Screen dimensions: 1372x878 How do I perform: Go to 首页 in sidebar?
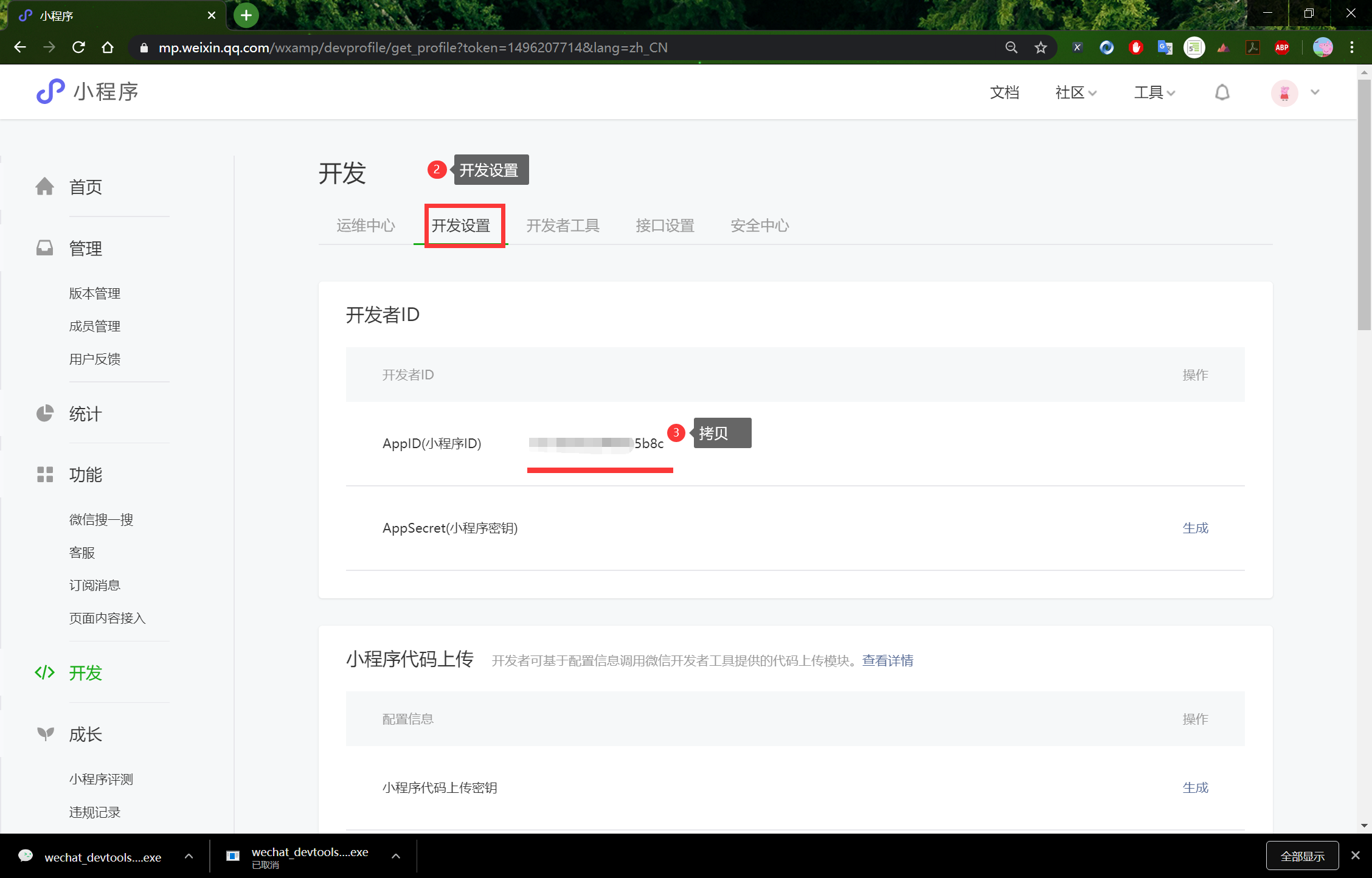(86, 187)
